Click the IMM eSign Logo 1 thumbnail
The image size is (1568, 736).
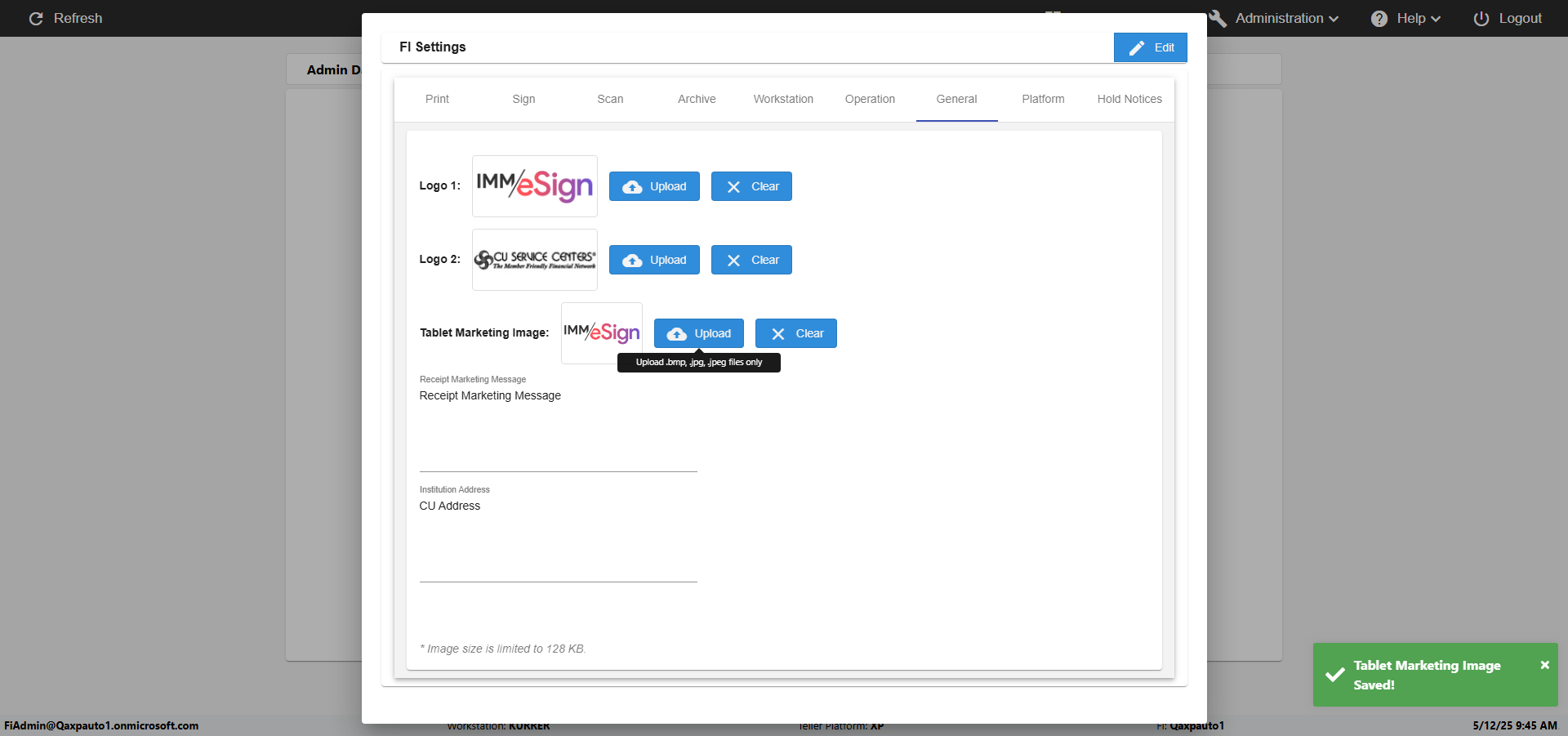[535, 186]
